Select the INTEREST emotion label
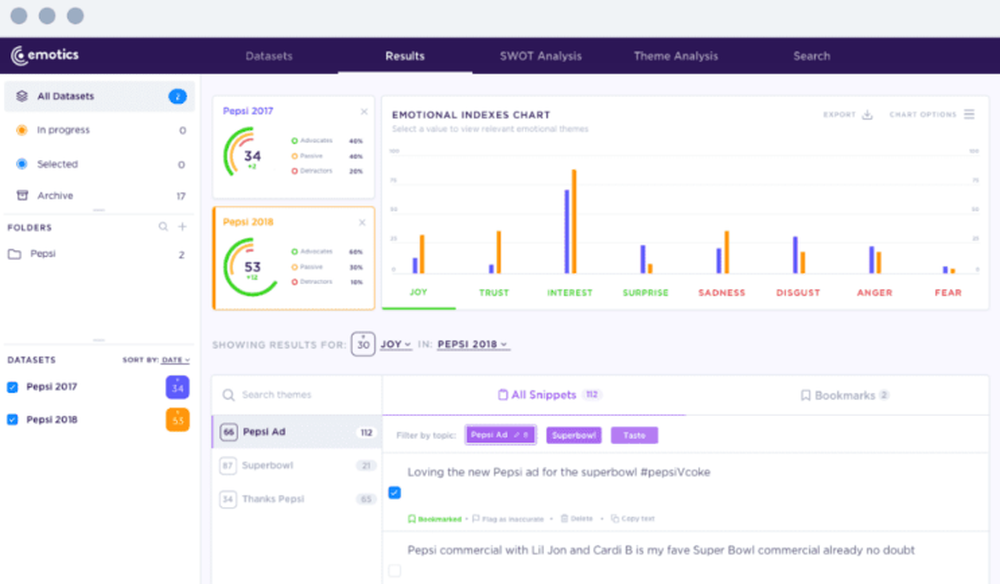 tap(570, 293)
